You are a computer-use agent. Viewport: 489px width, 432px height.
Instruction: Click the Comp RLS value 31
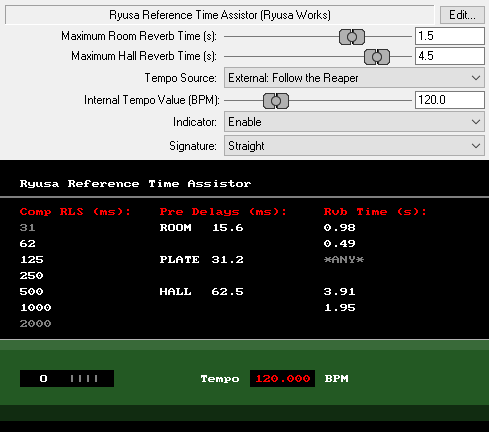point(27,228)
